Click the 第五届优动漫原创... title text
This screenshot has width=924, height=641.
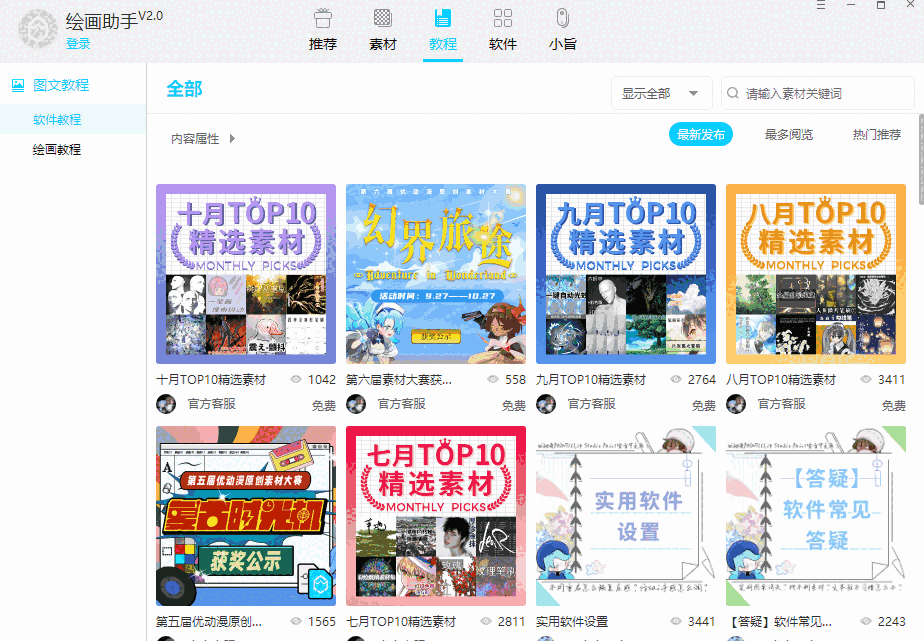point(209,622)
